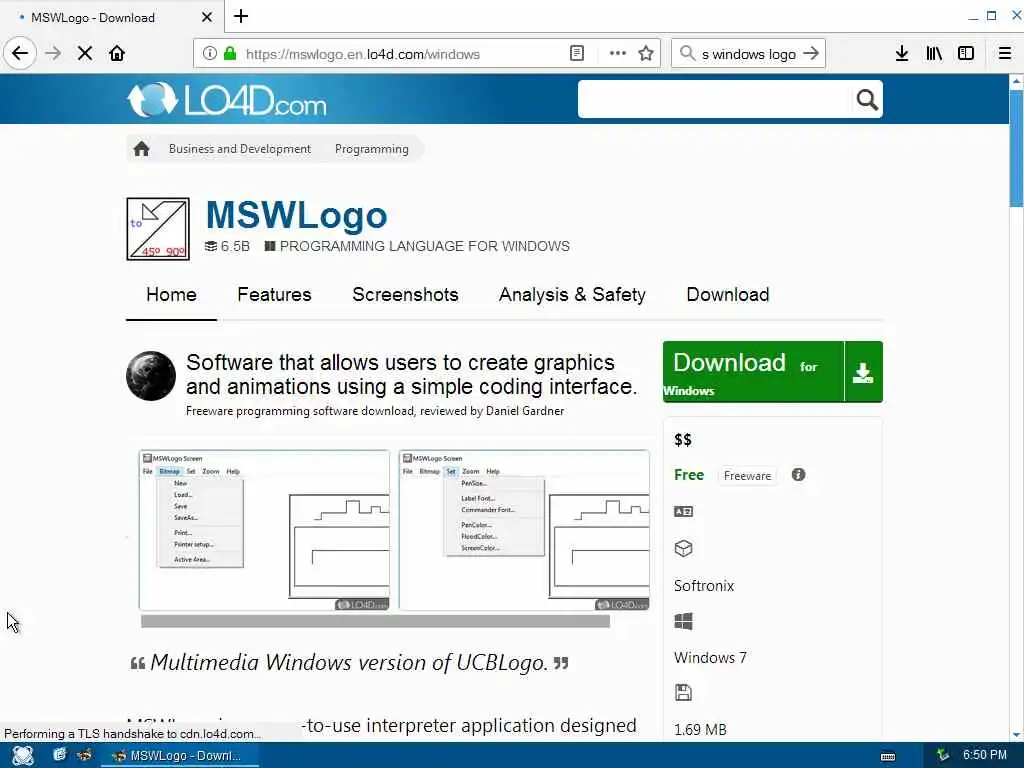Click the Softronix developer name

(704, 586)
